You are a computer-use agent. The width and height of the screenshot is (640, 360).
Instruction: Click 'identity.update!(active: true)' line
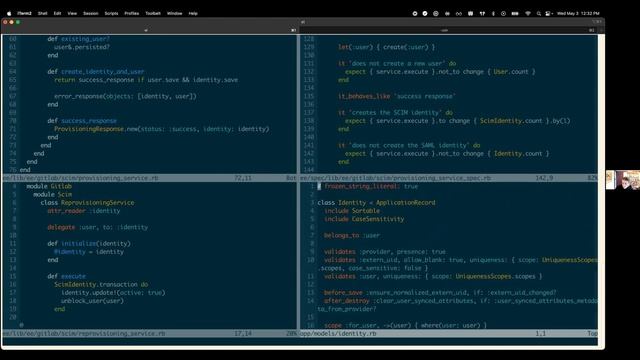[113, 293]
